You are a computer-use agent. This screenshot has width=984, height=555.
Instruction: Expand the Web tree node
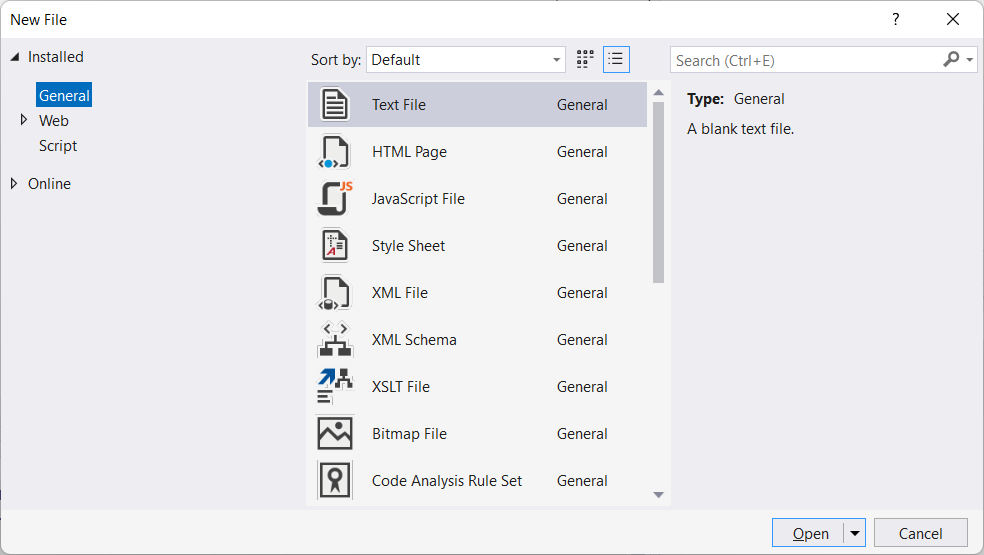[x=24, y=120]
